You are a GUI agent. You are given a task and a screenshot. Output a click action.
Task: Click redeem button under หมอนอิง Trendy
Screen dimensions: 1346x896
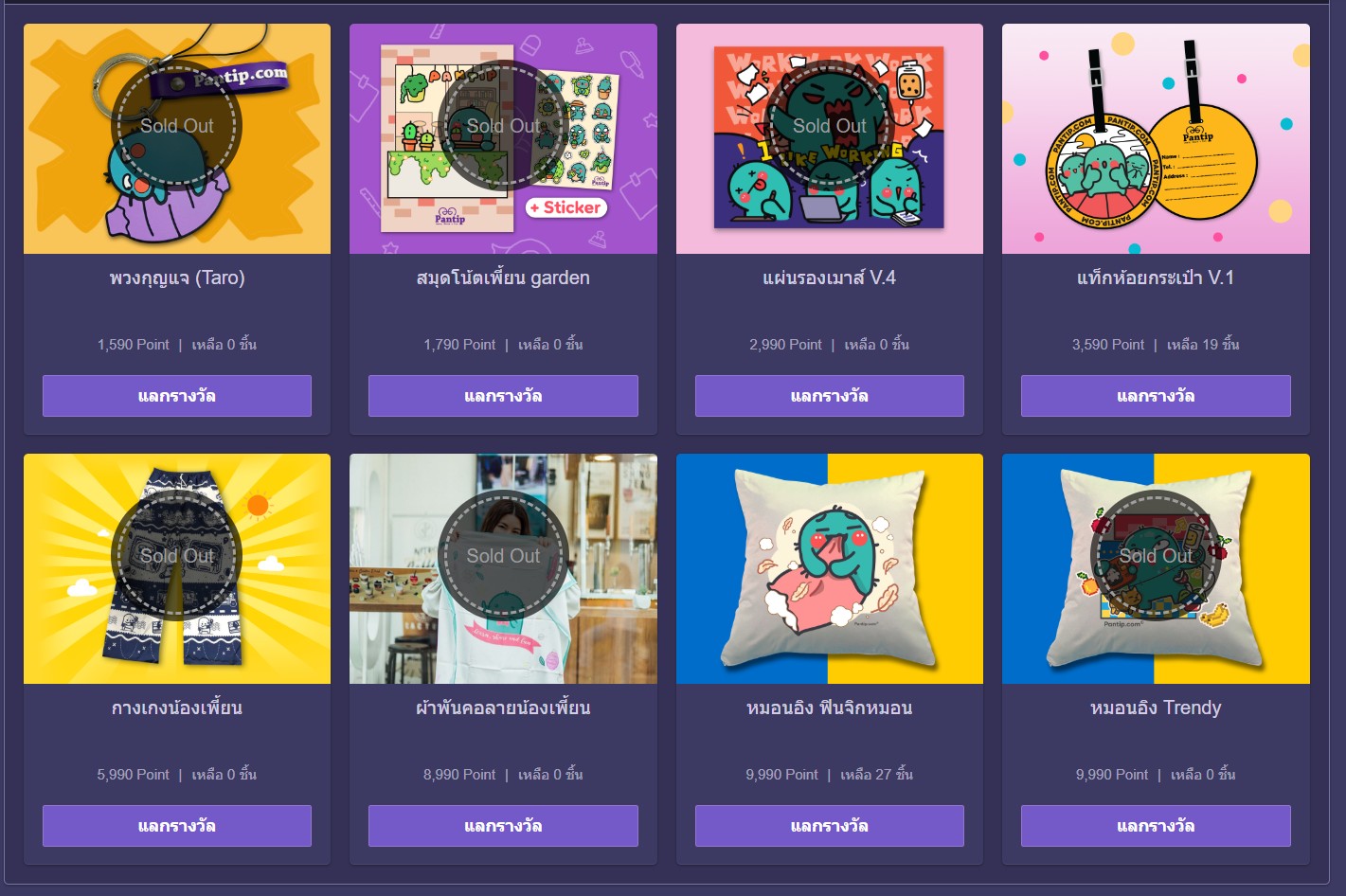pyautogui.click(x=1156, y=826)
